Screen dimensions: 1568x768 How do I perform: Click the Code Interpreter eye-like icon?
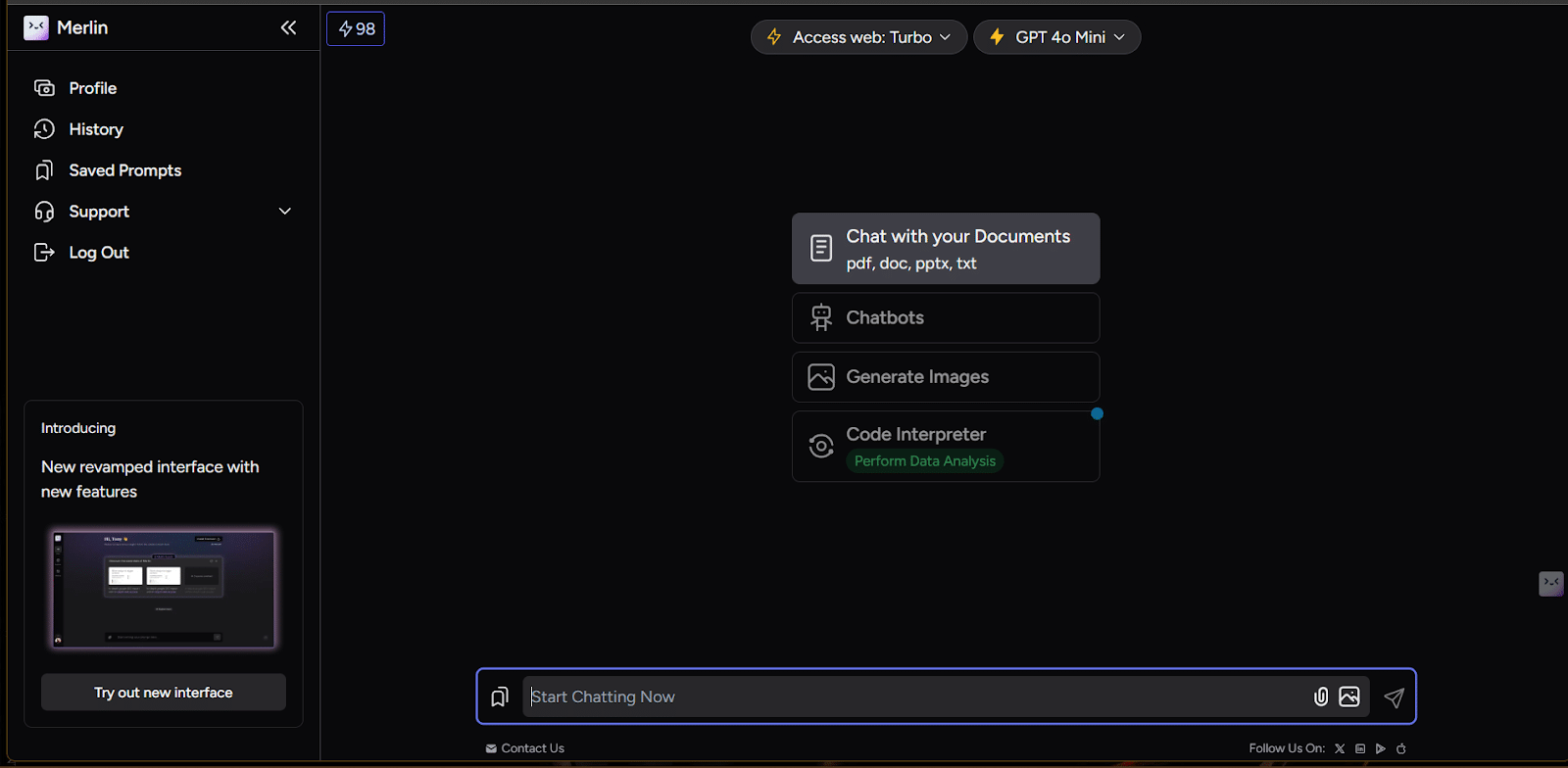coord(821,446)
